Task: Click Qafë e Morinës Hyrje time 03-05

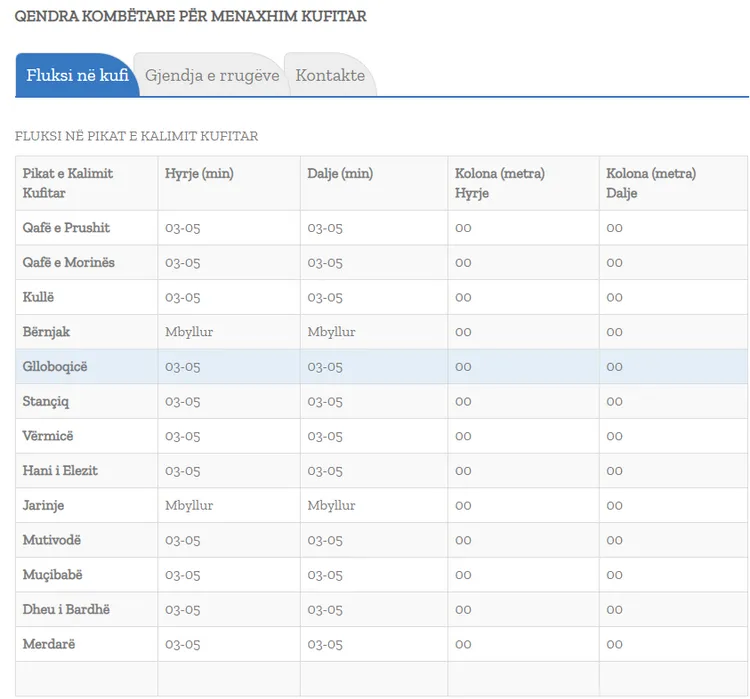Action: pyautogui.click(x=182, y=263)
